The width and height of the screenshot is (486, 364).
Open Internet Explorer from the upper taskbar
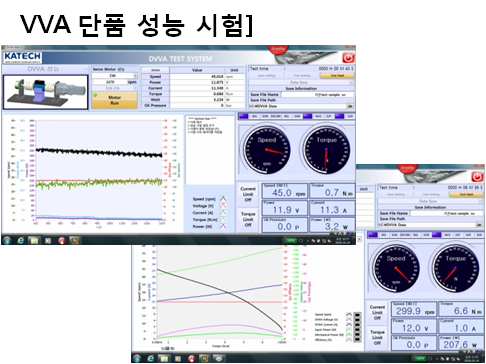click(21, 240)
